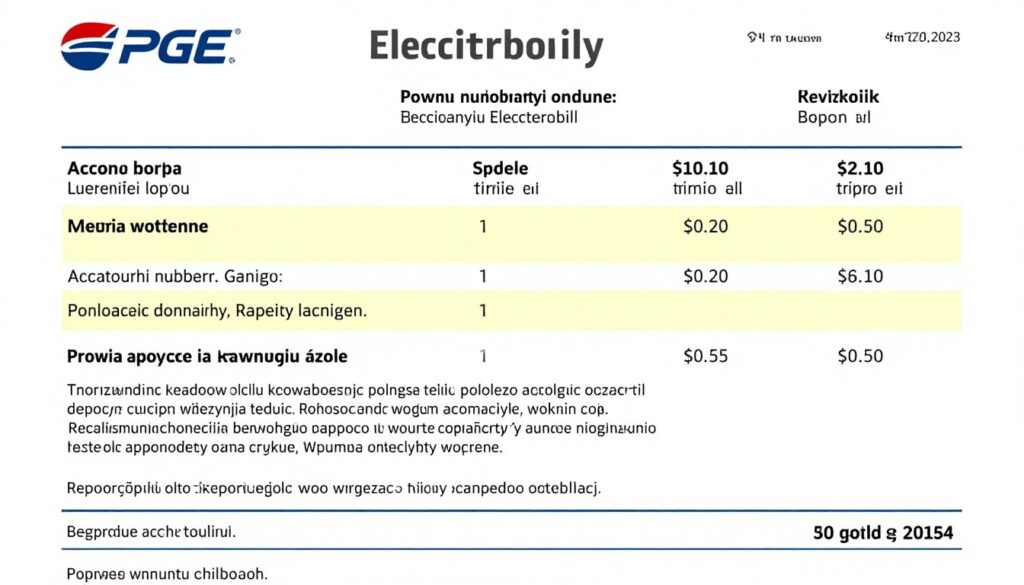1024x585 pixels.
Task: Click the 4m720,2023 date text
Action: [x=922, y=38]
